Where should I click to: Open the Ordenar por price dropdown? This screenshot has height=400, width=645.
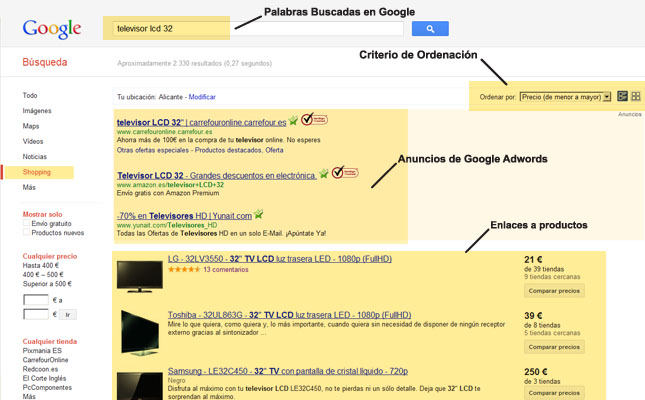click(x=565, y=97)
